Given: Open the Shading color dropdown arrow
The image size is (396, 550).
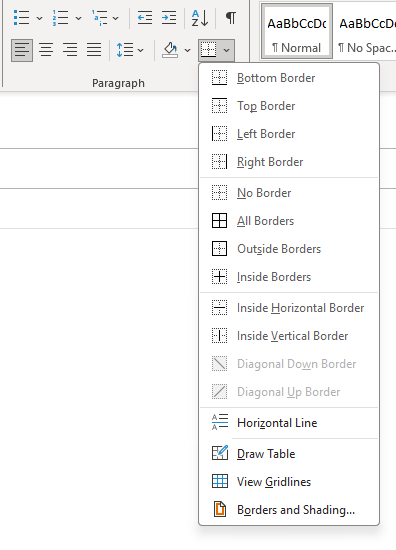Looking at the screenshot, I should pyautogui.click(x=188, y=51).
